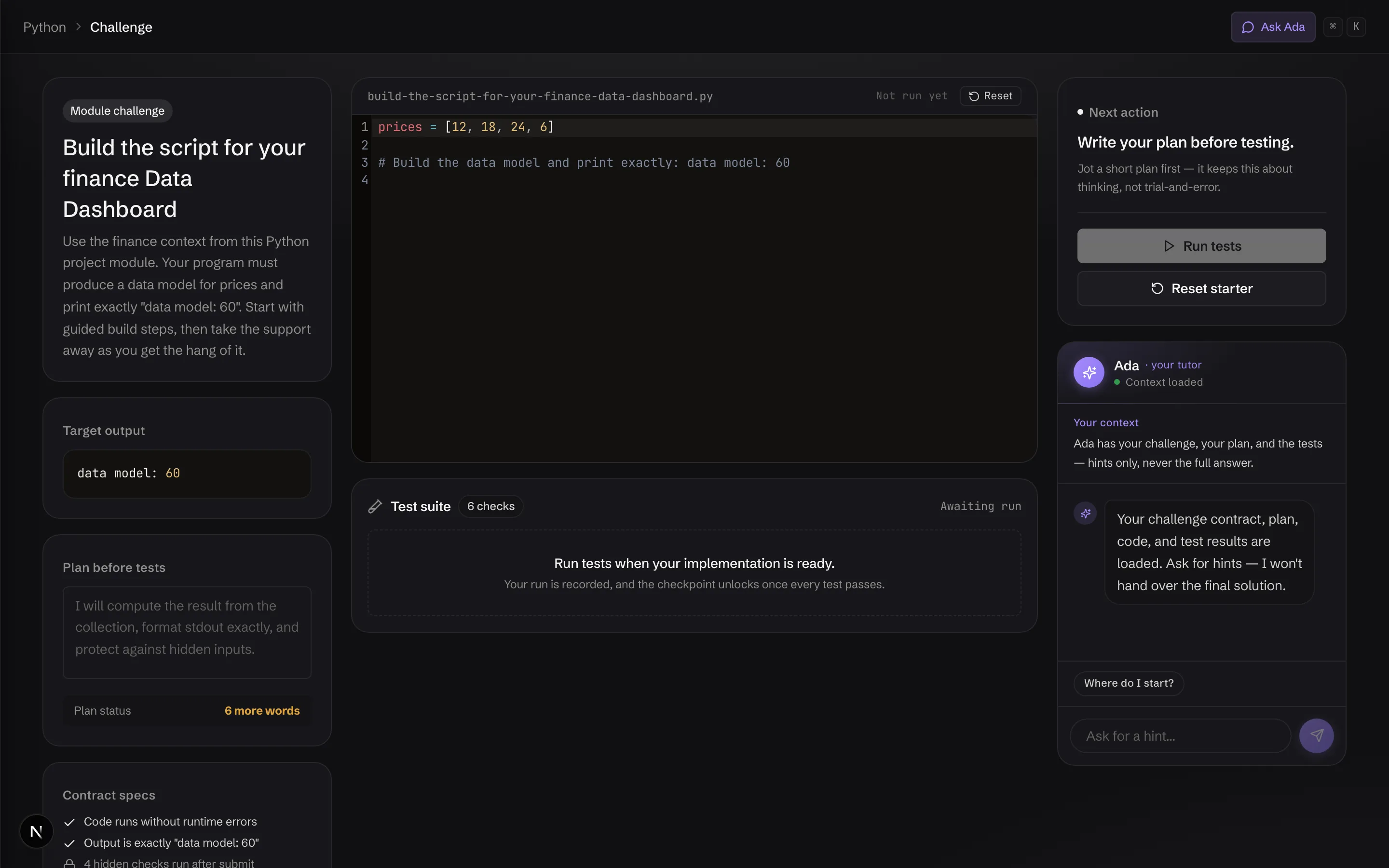Viewport: 1389px width, 868px height.
Task: Select the Challenge breadcrumb item
Action: (x=121, y=27)
